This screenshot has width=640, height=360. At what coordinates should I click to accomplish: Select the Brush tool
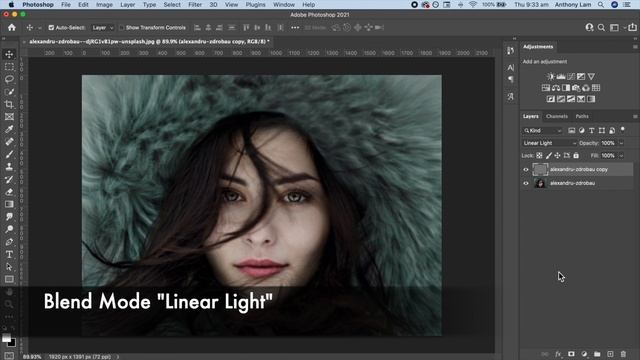(9, 154)
